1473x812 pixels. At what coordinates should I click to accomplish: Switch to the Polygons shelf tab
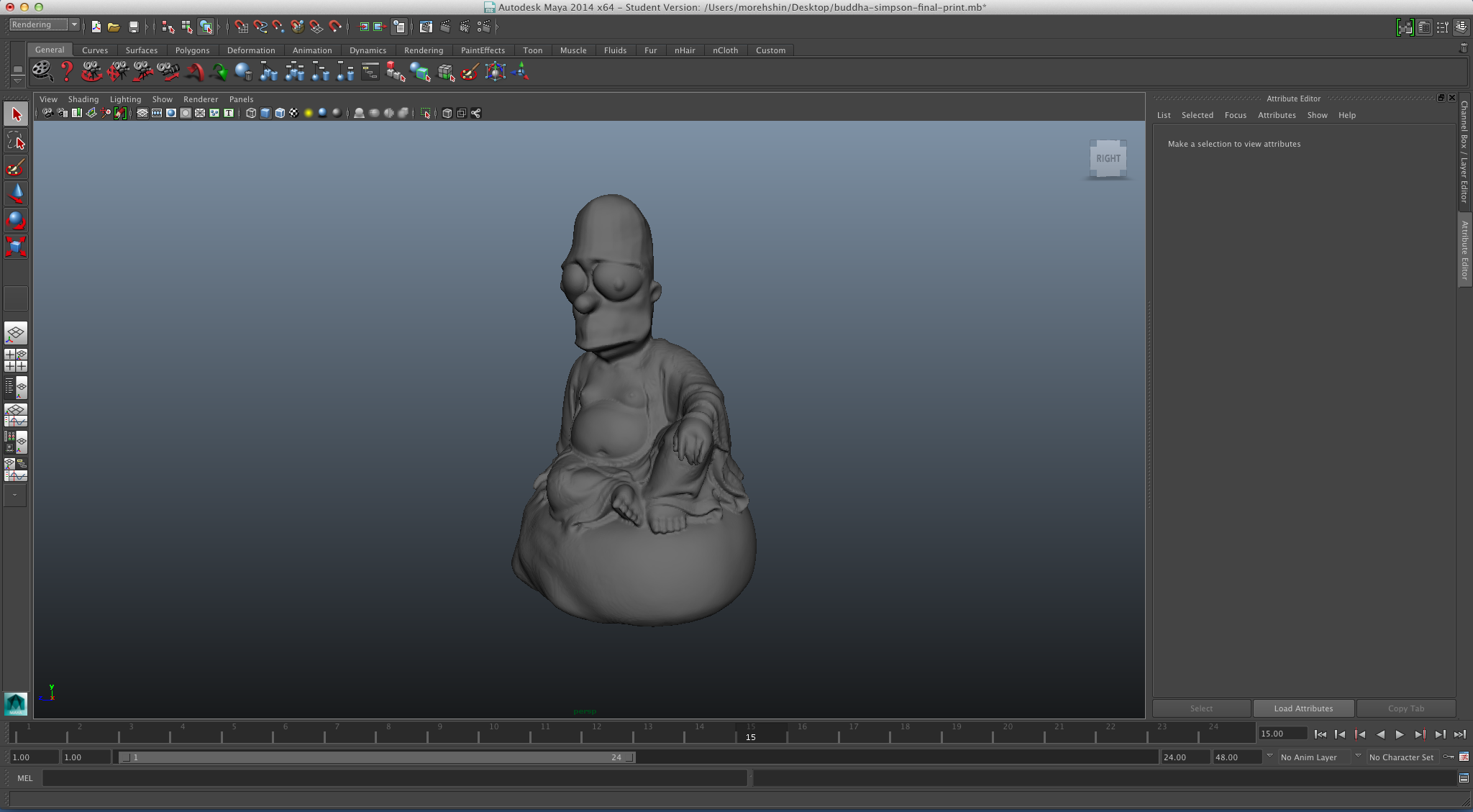[x=192, y=50]
